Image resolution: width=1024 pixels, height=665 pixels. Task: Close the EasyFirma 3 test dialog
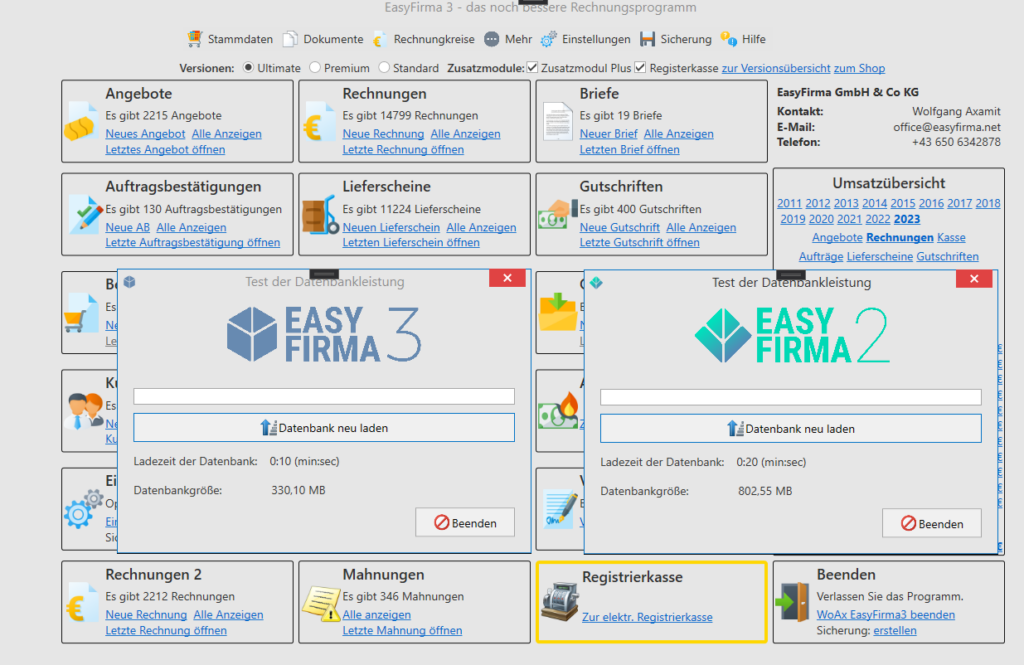pyautogui.click(x=507, y=278)
